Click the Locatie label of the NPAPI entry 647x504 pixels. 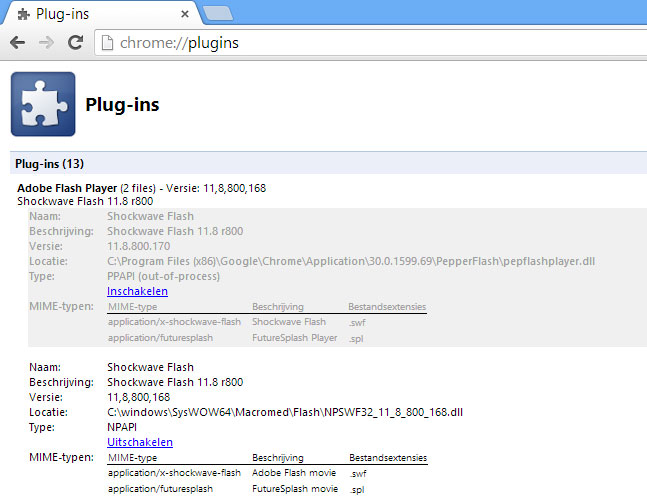[x=48, y=412]
